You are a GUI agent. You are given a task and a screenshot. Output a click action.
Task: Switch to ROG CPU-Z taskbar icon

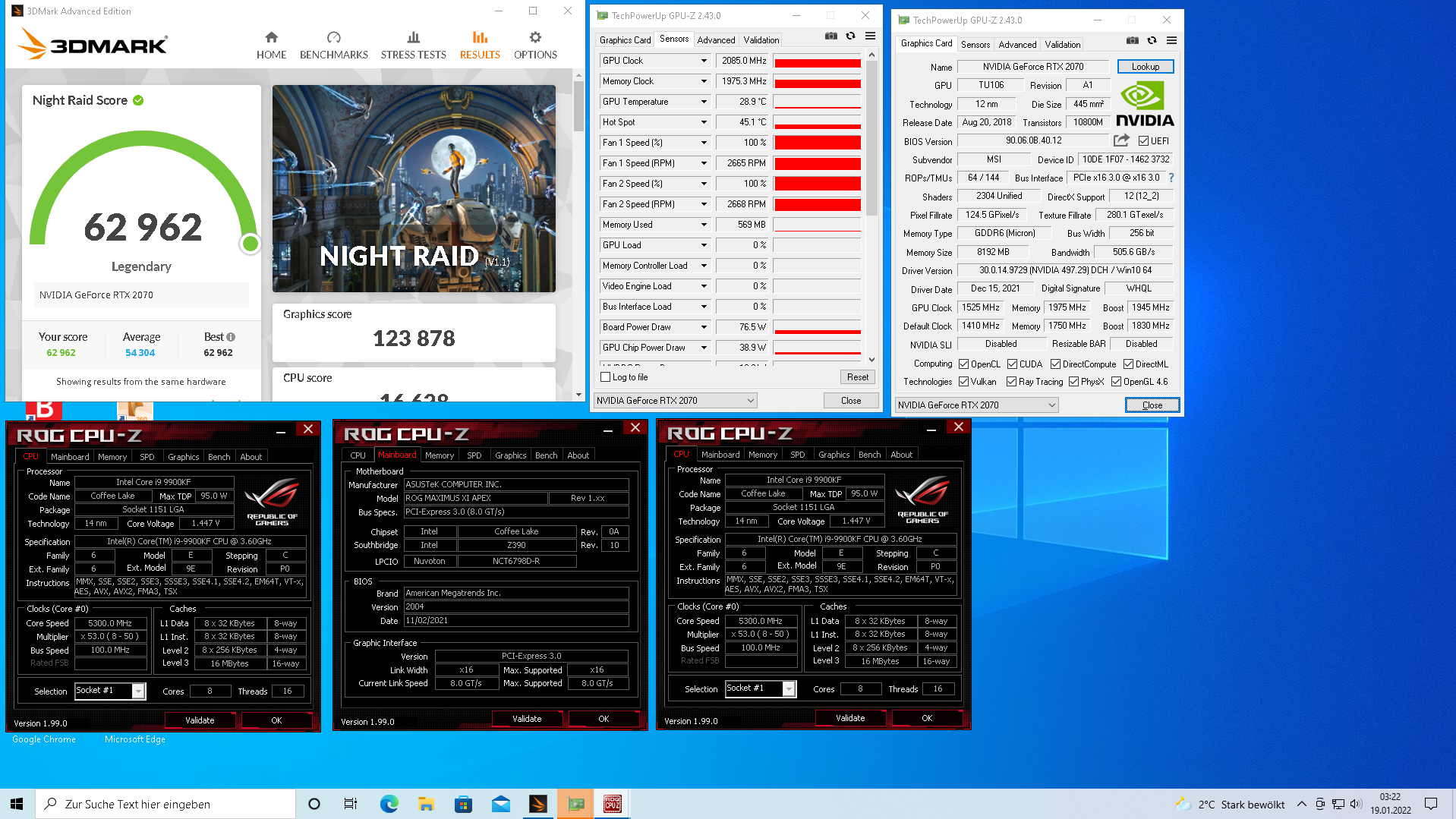(x=613, y=804)
